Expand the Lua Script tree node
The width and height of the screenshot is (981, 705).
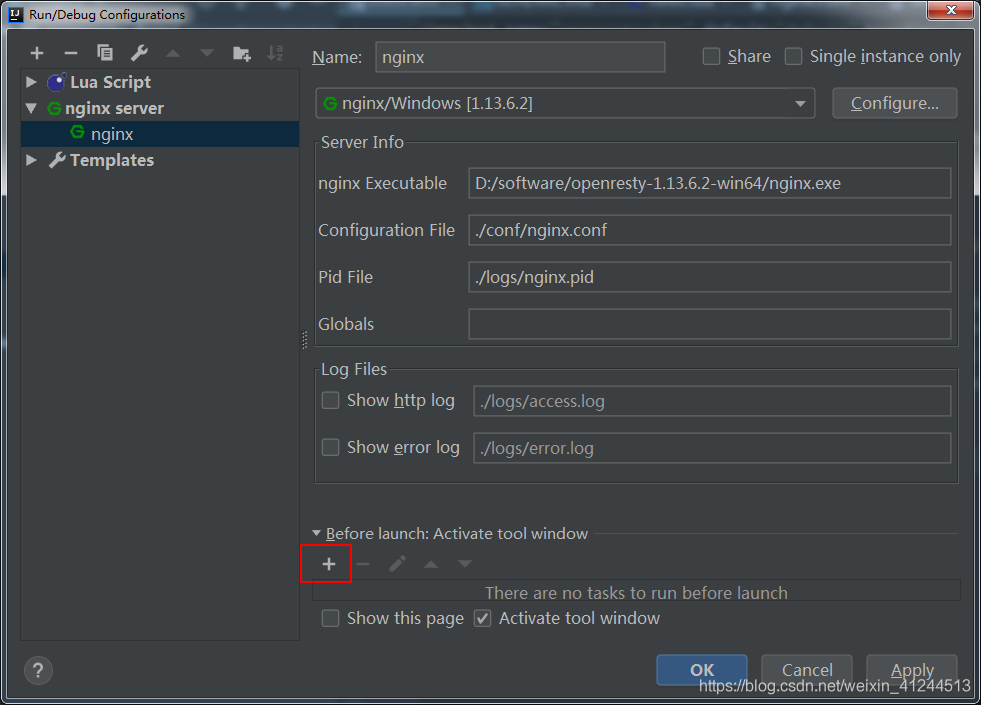[x=31, y=82]
